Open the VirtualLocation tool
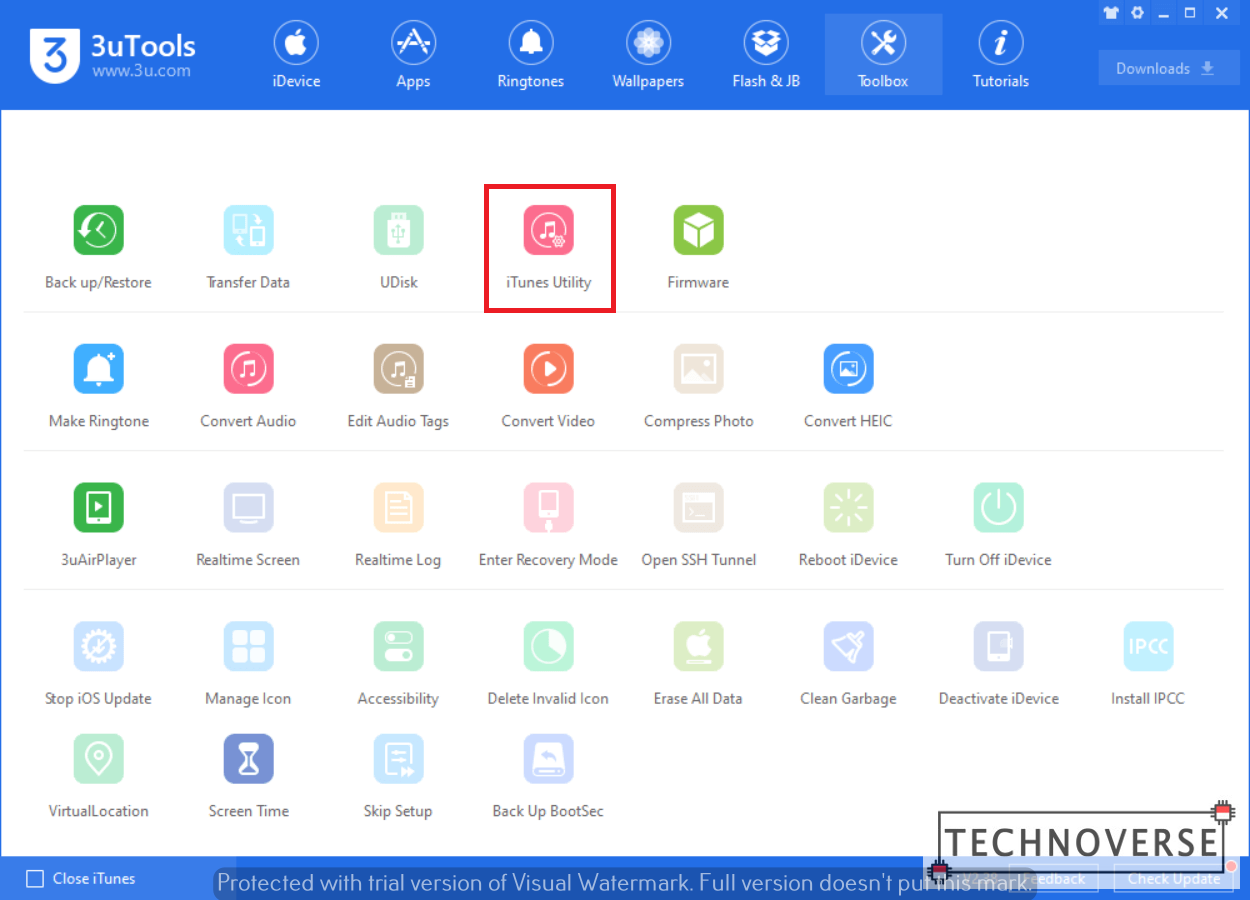 click(x=98, y=776)
